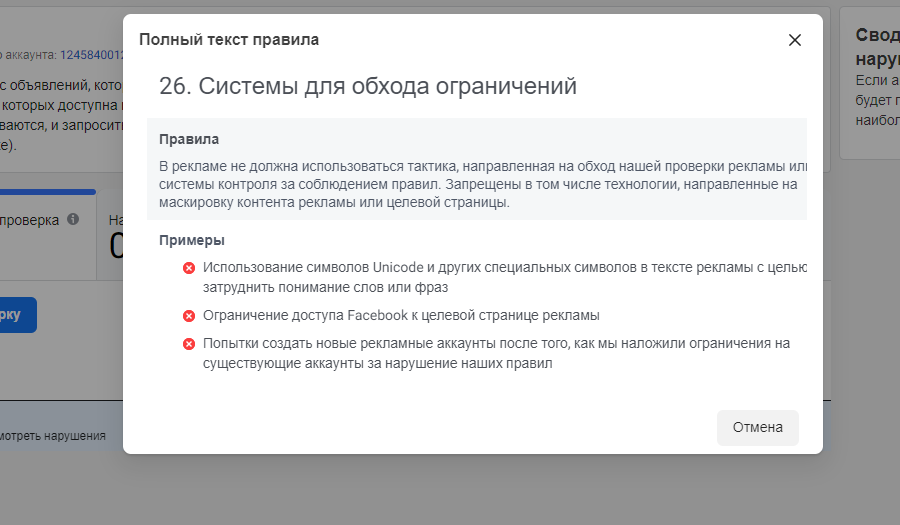Click the blue button ending in рку
Screen dimensions: 900x525
[18, 314]
